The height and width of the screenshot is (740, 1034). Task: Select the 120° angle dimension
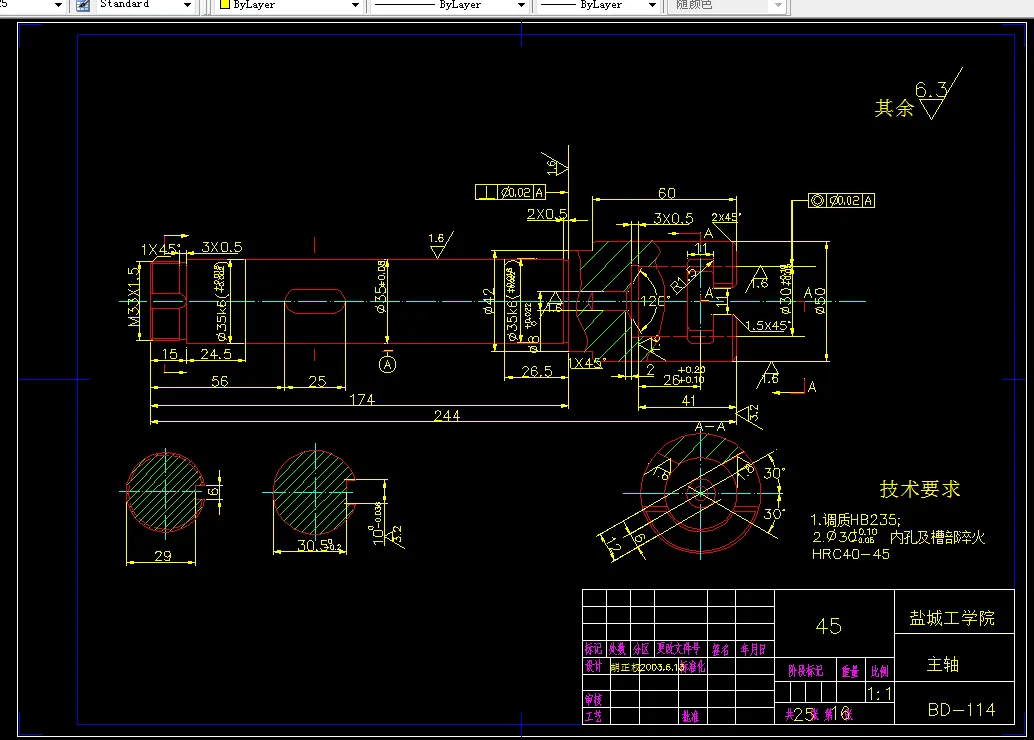pos(655,301)
